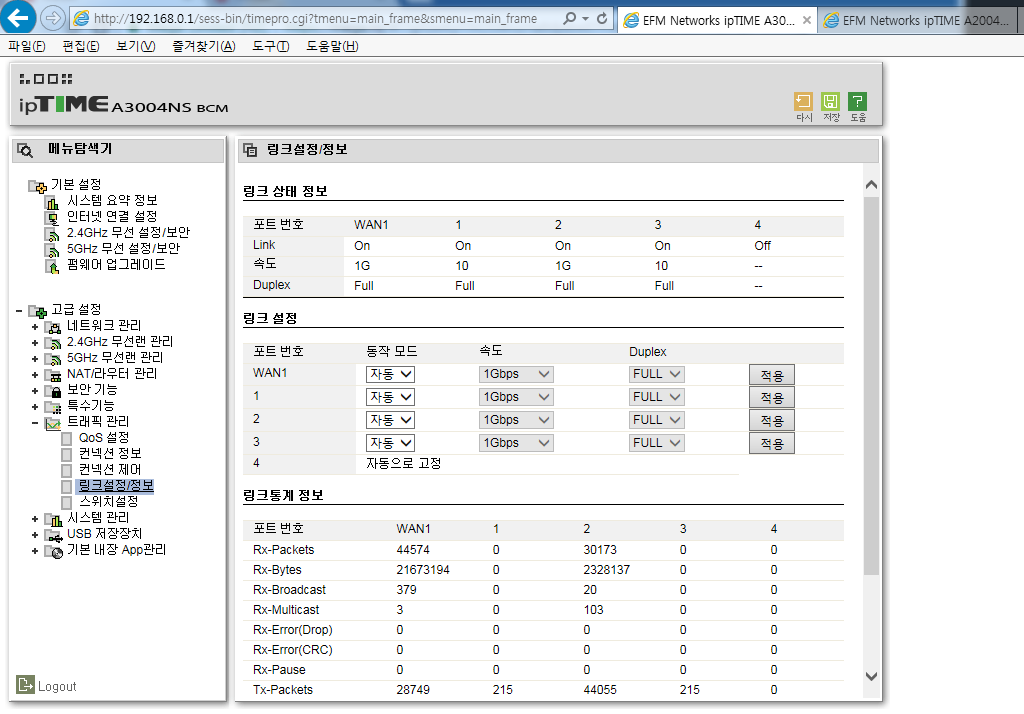Click the green 저장 (save) icon
Screen dimensions: 1024x714
click(830, 101)
